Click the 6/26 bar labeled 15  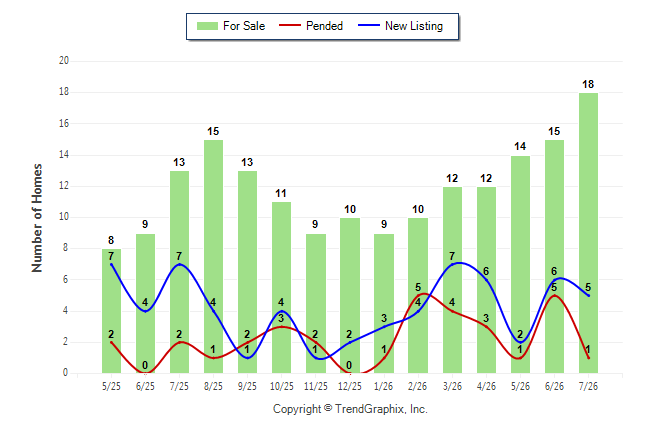pyautogui.click(x=554, y=256)
